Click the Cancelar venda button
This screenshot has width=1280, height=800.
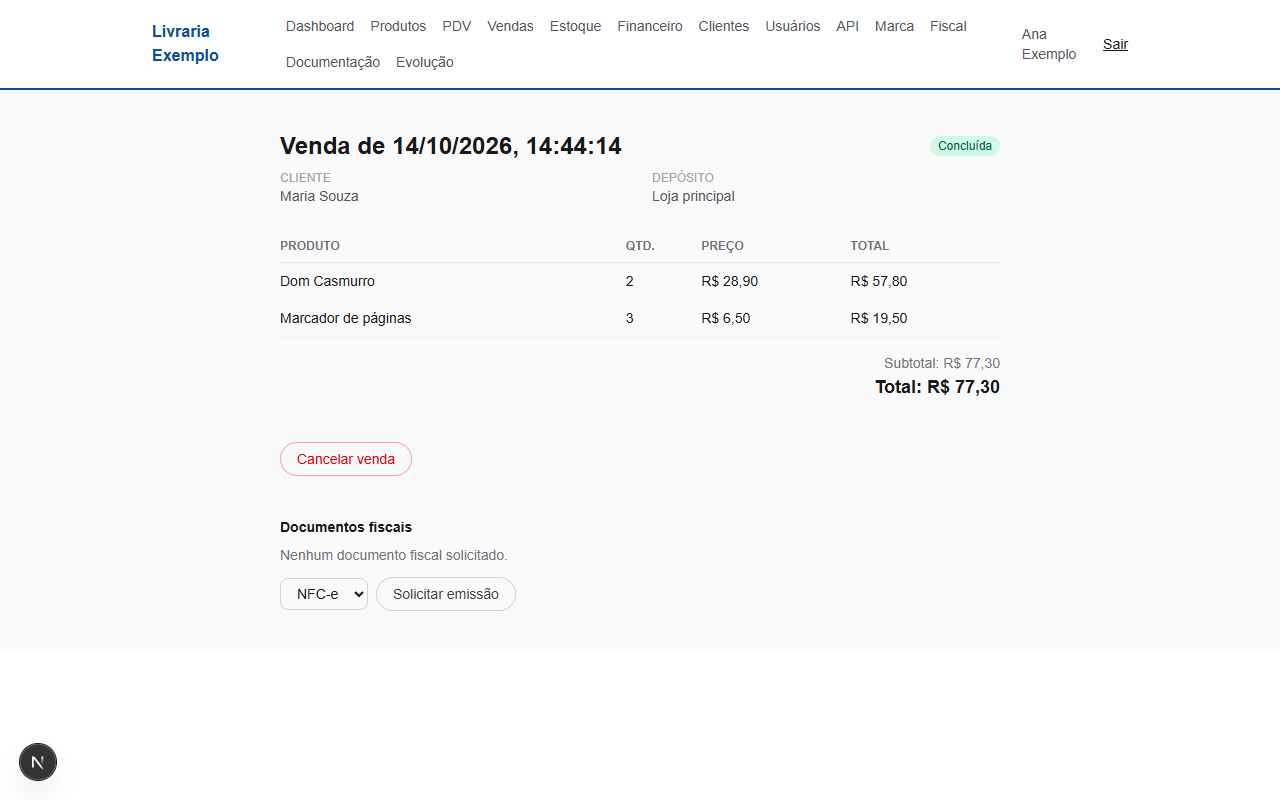pyautogui.click(x=346, y=459)
